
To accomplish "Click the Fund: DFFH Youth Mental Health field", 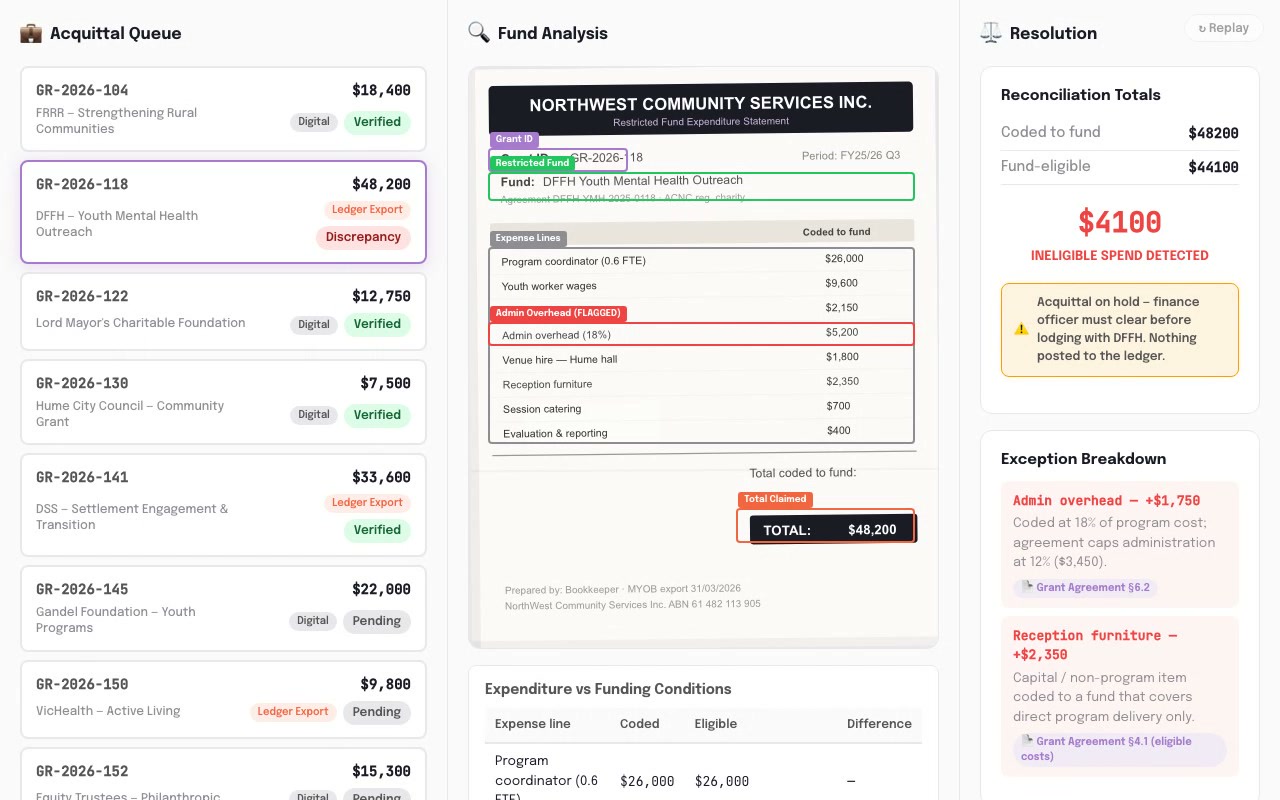I will coord(701,186).
